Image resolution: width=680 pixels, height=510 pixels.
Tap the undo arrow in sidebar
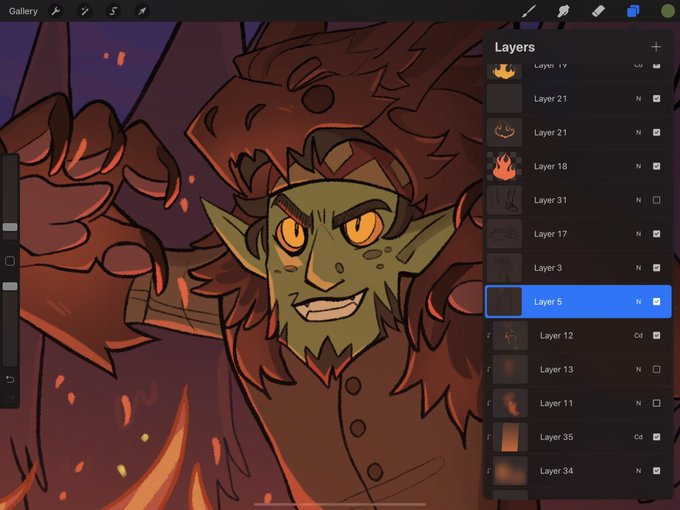pos(10,379)
